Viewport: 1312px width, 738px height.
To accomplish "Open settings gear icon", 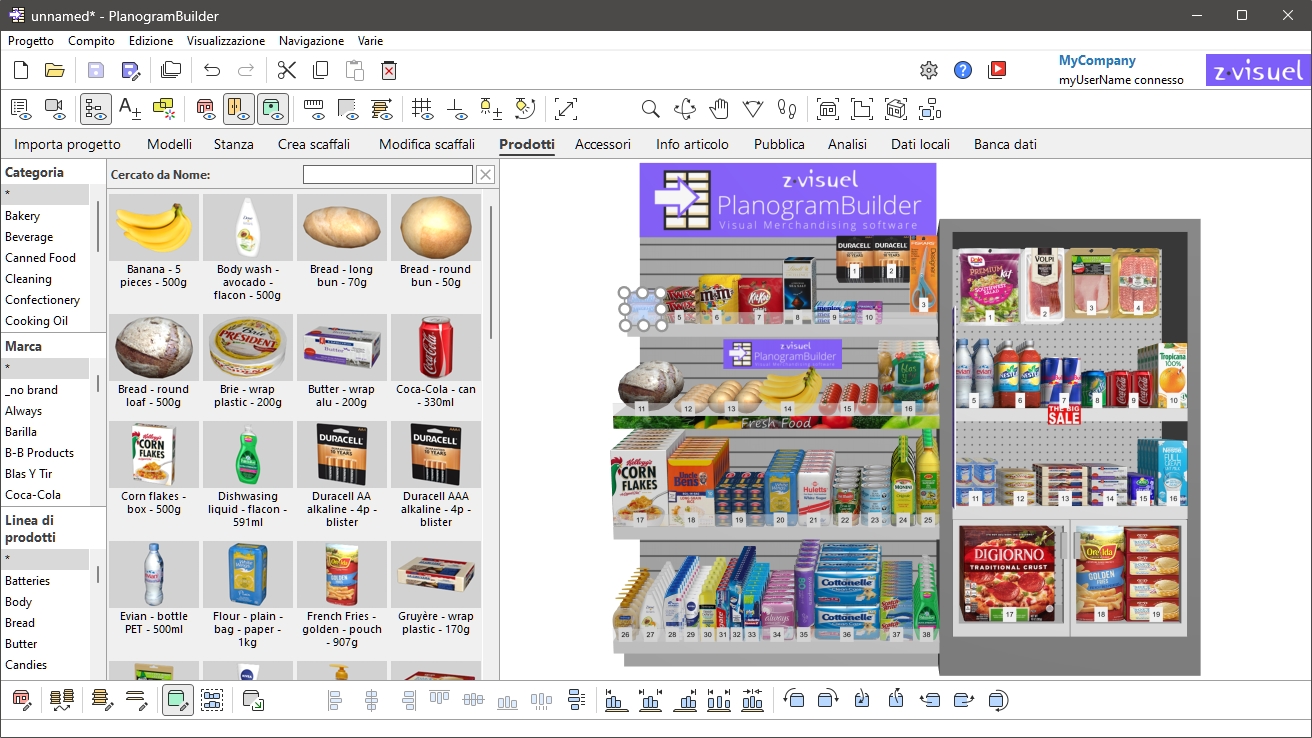I will coord(929,70).
